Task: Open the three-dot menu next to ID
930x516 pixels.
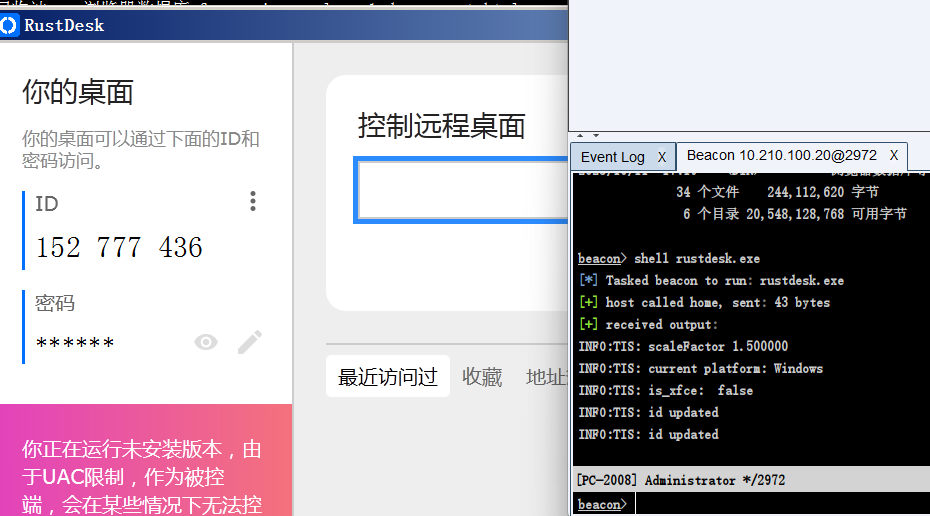Action: click(x=253, y=201)
